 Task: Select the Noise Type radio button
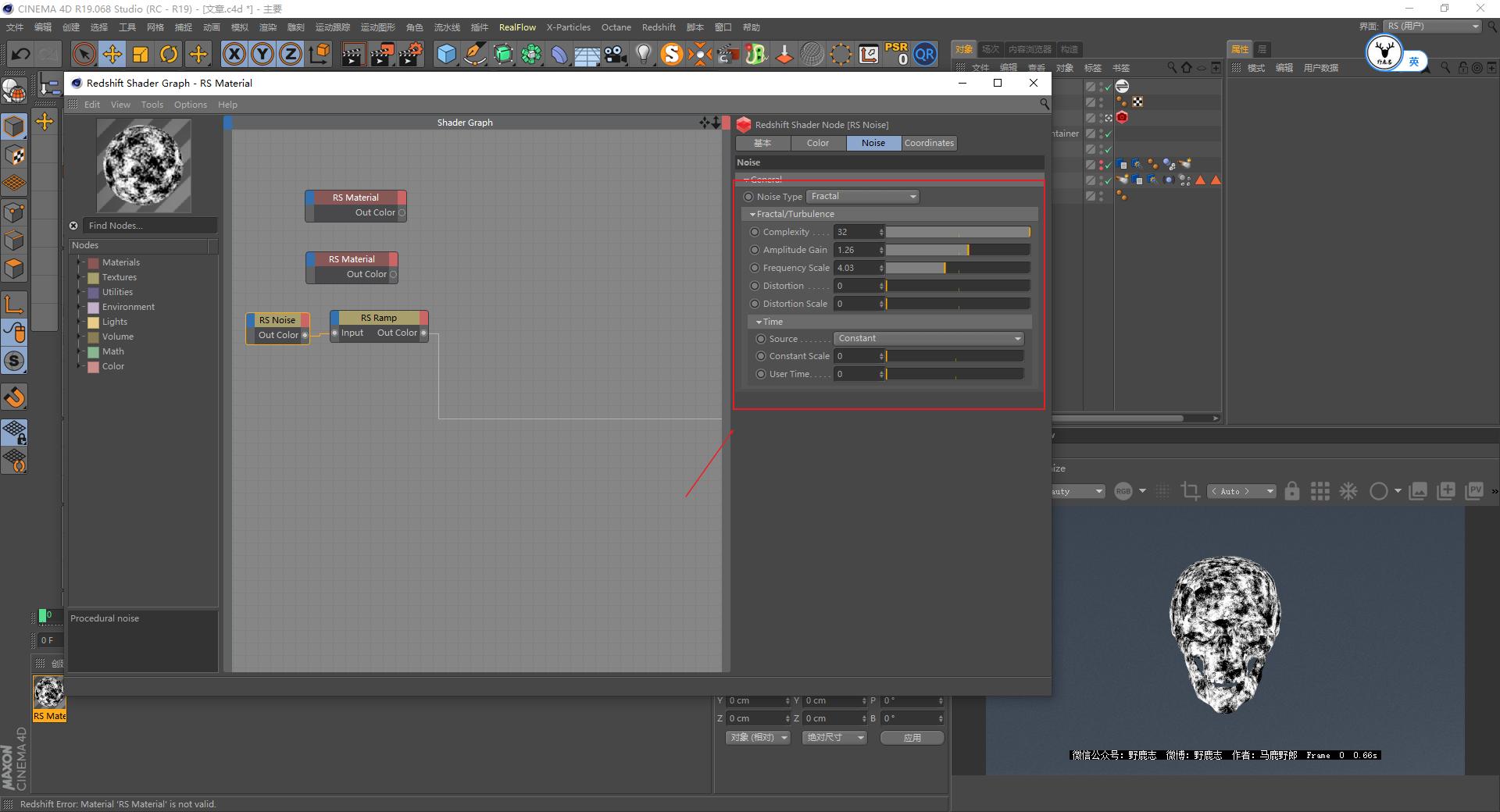pyautogui.click(x=748, y=197)
